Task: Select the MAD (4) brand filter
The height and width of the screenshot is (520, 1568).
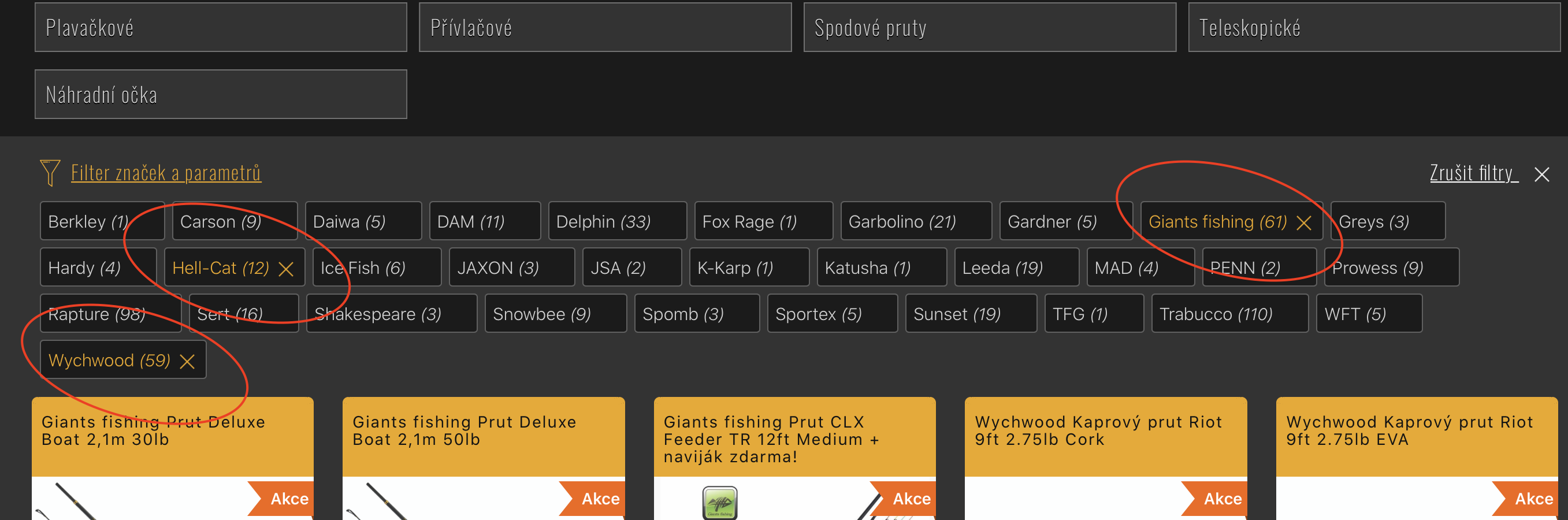Action: [1140, 268]
